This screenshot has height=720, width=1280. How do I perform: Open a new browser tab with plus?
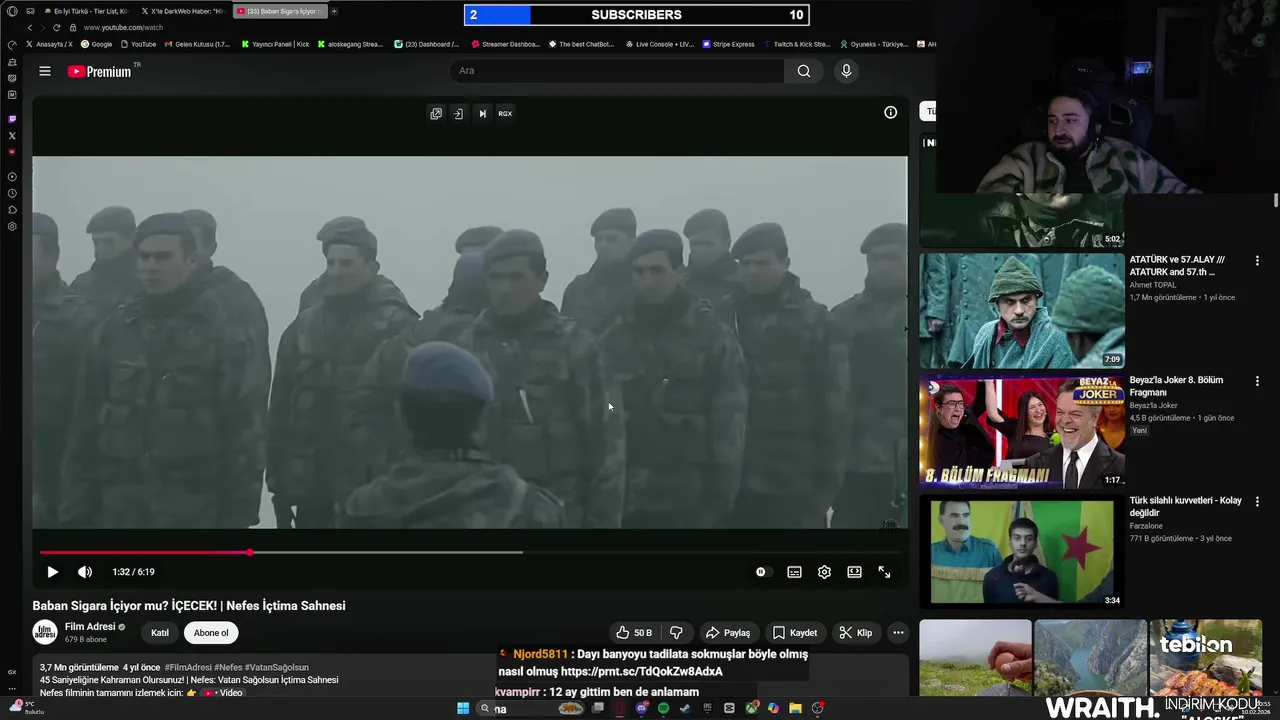(x=334, y=11)
